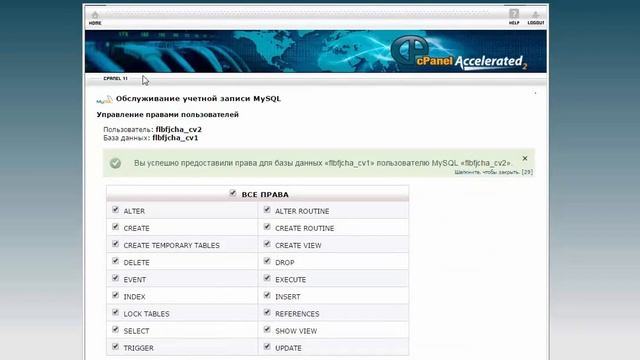Go to the cPanel Home icon
640x360 pixels.
95,18
